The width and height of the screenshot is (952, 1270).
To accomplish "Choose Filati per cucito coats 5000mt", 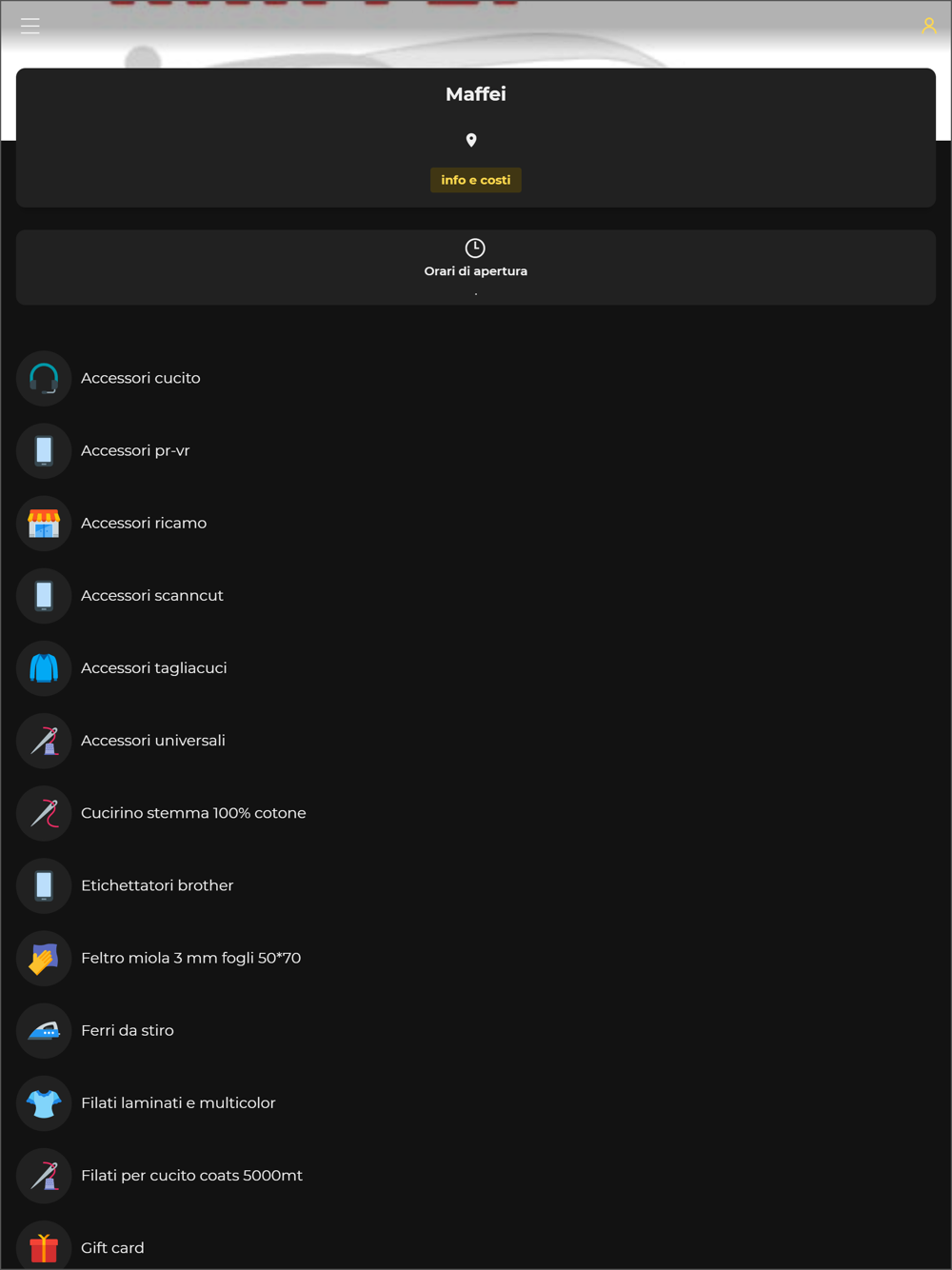I will [191, 1175].
